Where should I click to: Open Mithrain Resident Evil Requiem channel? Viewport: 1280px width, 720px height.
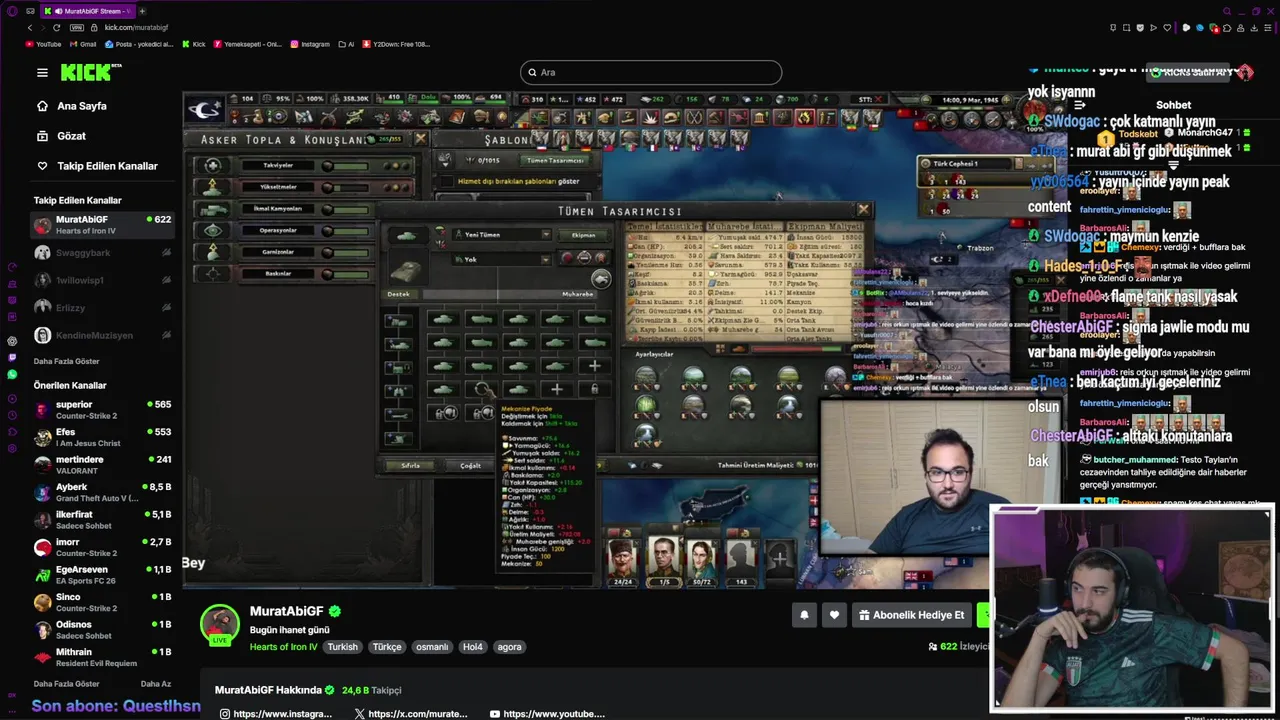tap(102, 657)
